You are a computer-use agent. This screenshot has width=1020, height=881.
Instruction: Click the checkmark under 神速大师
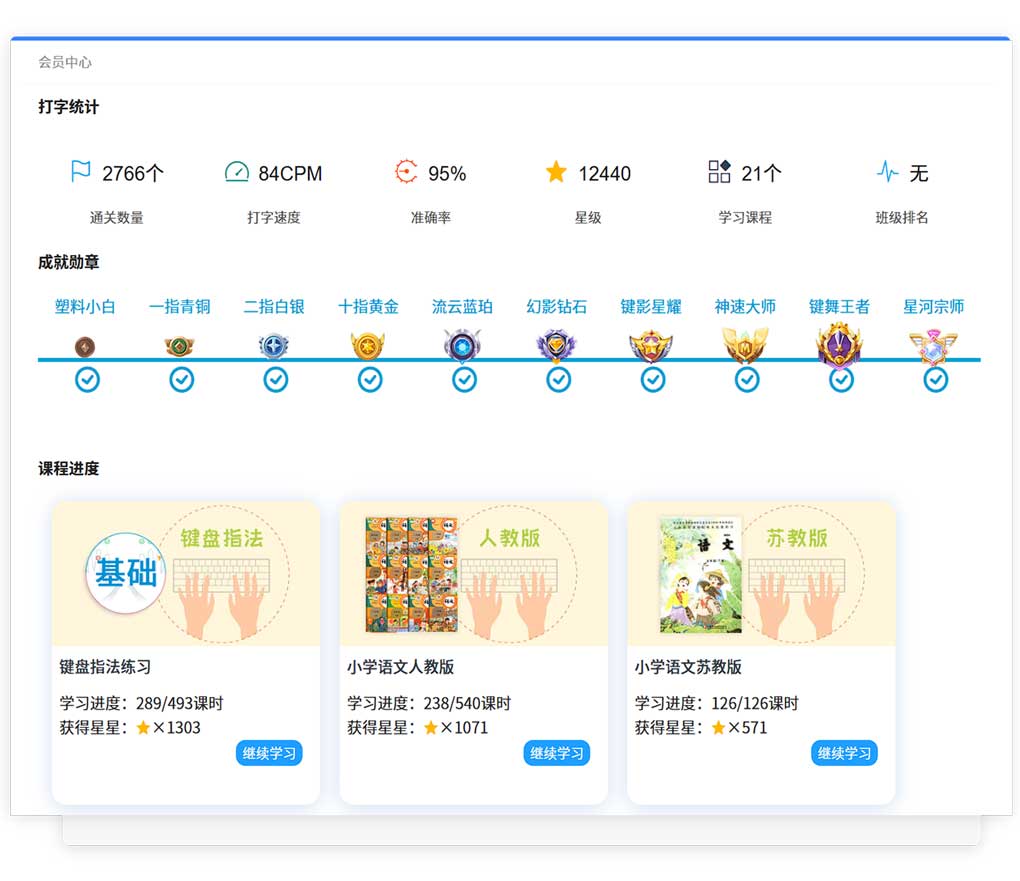point(747,380)
